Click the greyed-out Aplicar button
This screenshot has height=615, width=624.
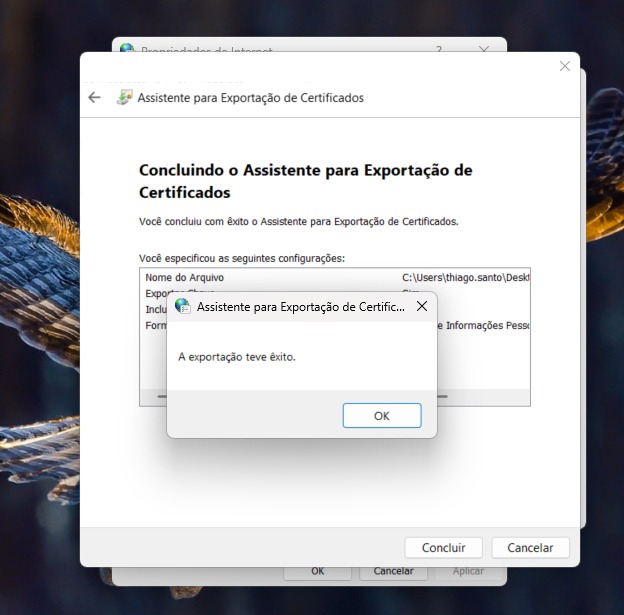pos(468,572)
